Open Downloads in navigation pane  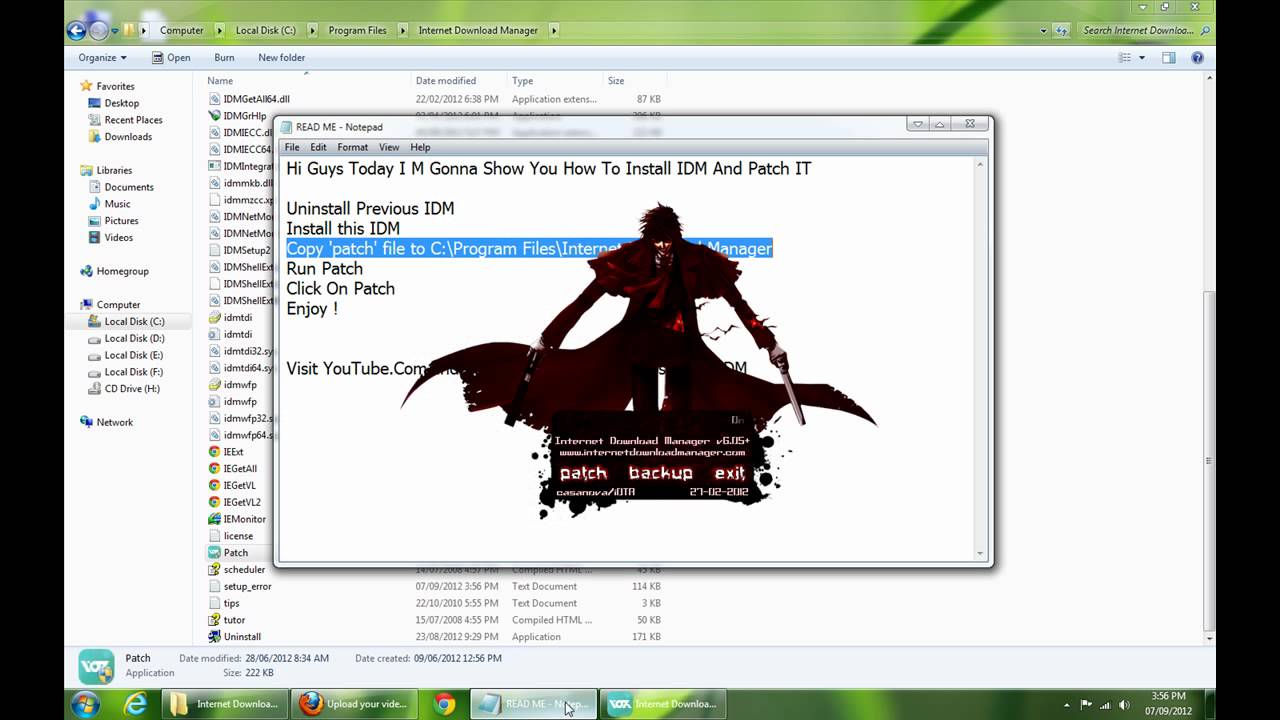tap(128, 137)
